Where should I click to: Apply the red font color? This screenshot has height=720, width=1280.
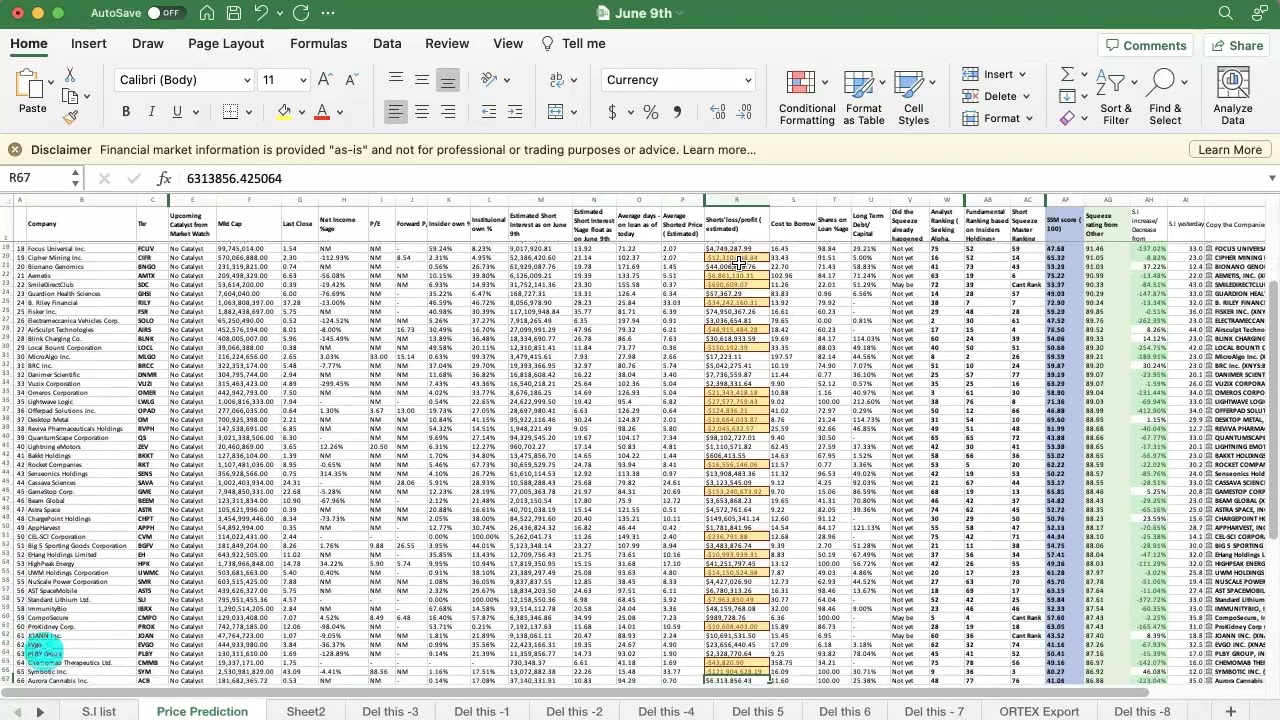[x=322, y=112]
